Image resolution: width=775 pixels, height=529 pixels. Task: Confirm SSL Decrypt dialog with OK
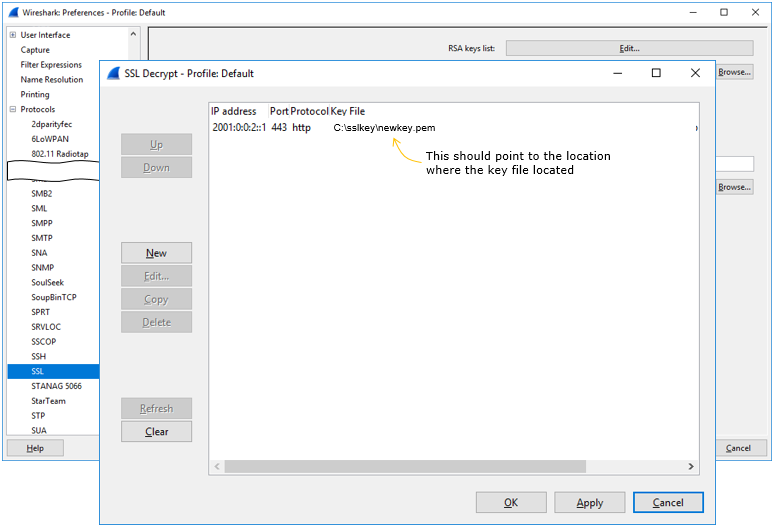(x=511, y=502)
